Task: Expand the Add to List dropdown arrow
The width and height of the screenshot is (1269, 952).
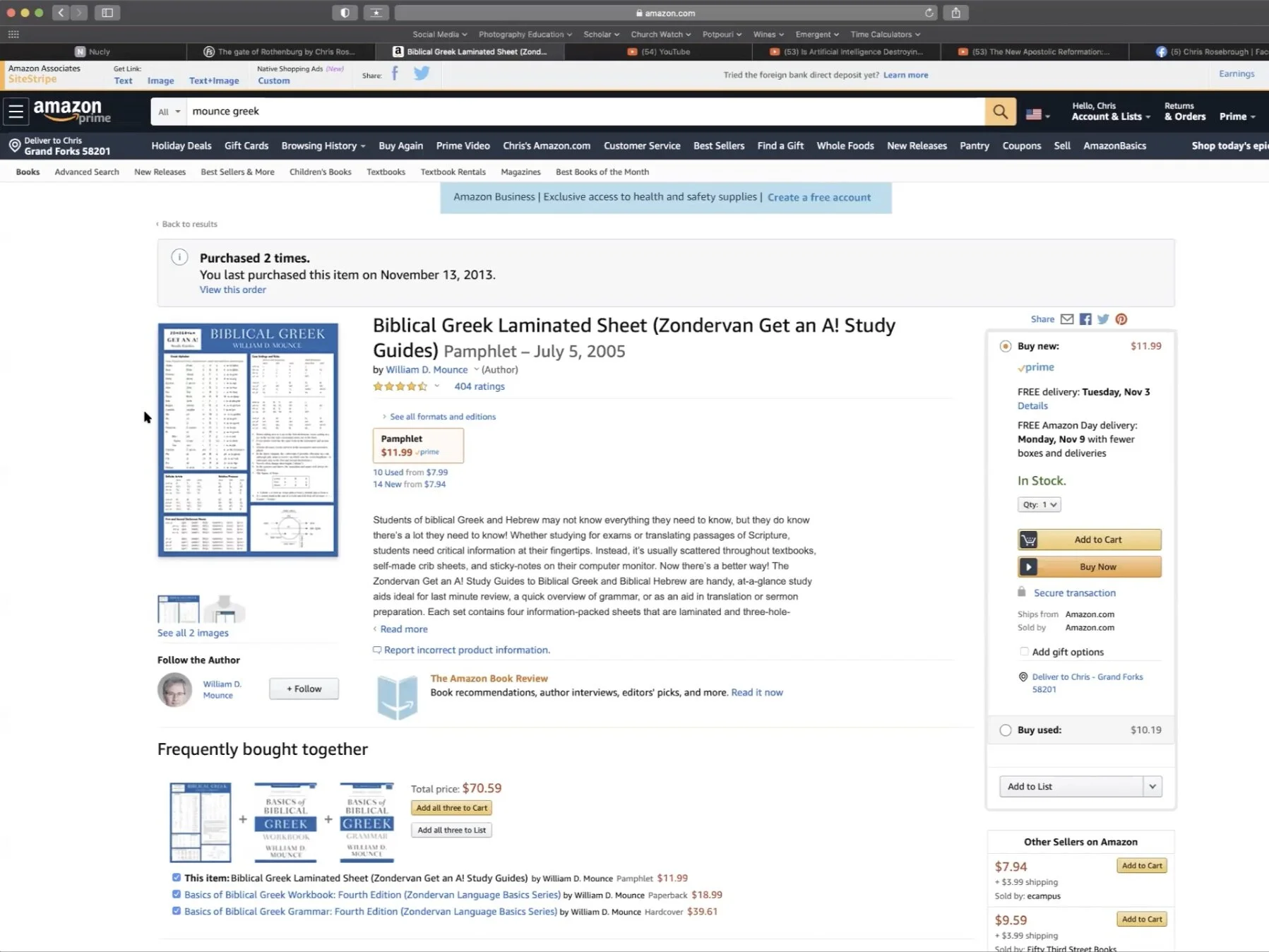Action: [x=1152, y=786]
